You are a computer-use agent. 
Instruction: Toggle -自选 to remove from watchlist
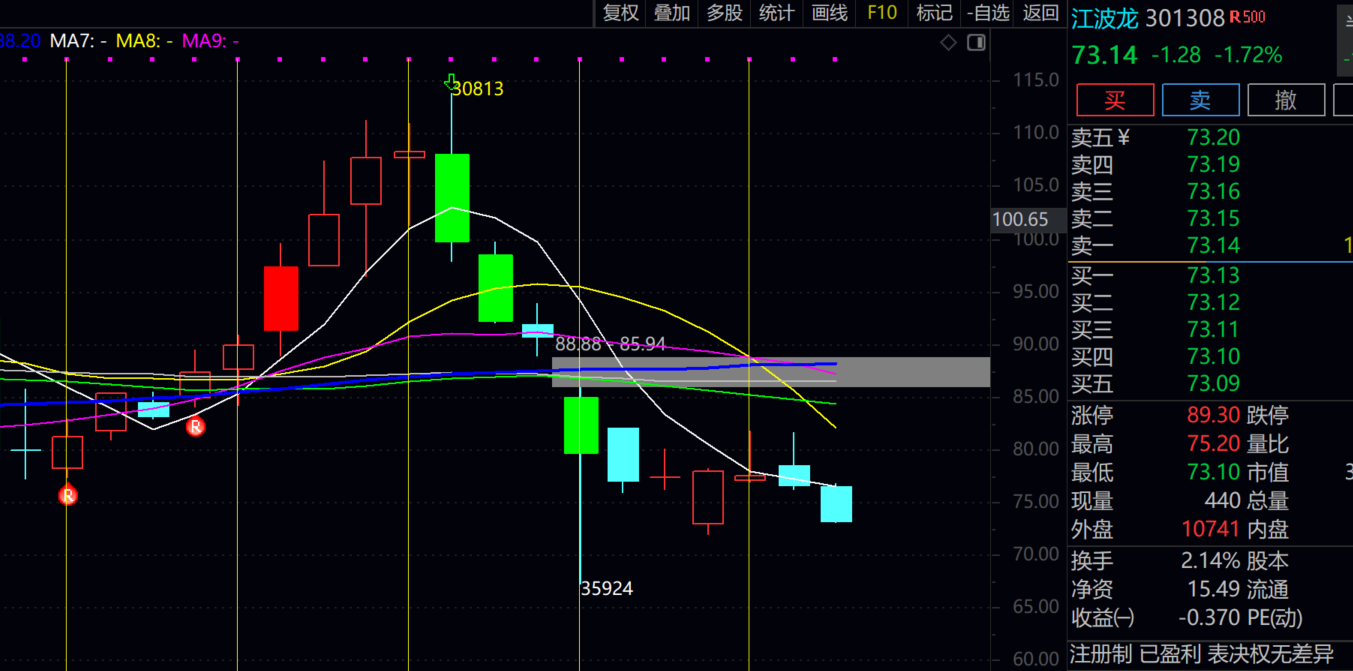[x=988, y=13]
